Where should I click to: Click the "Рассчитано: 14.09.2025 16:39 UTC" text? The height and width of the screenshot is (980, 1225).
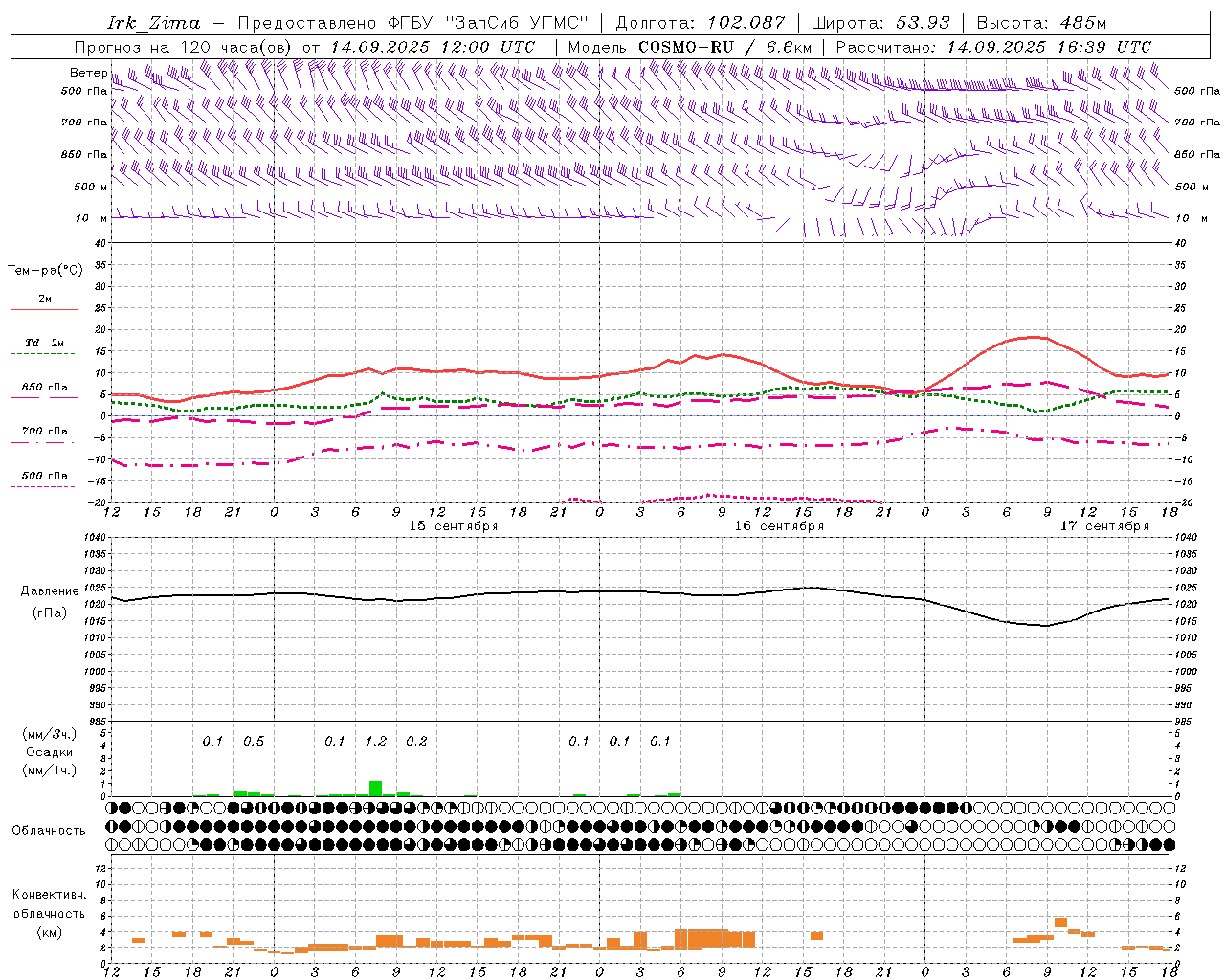click(993, 47)
